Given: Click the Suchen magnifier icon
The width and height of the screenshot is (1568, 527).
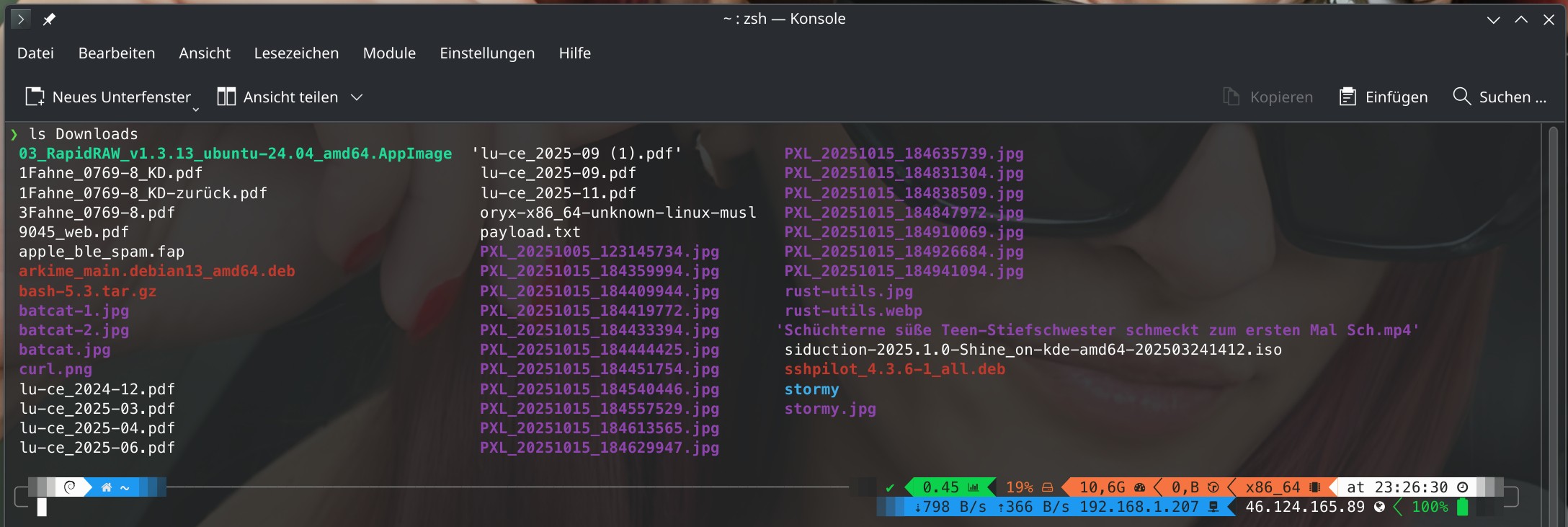Looking at the screenshot, I should [1461, 97].
